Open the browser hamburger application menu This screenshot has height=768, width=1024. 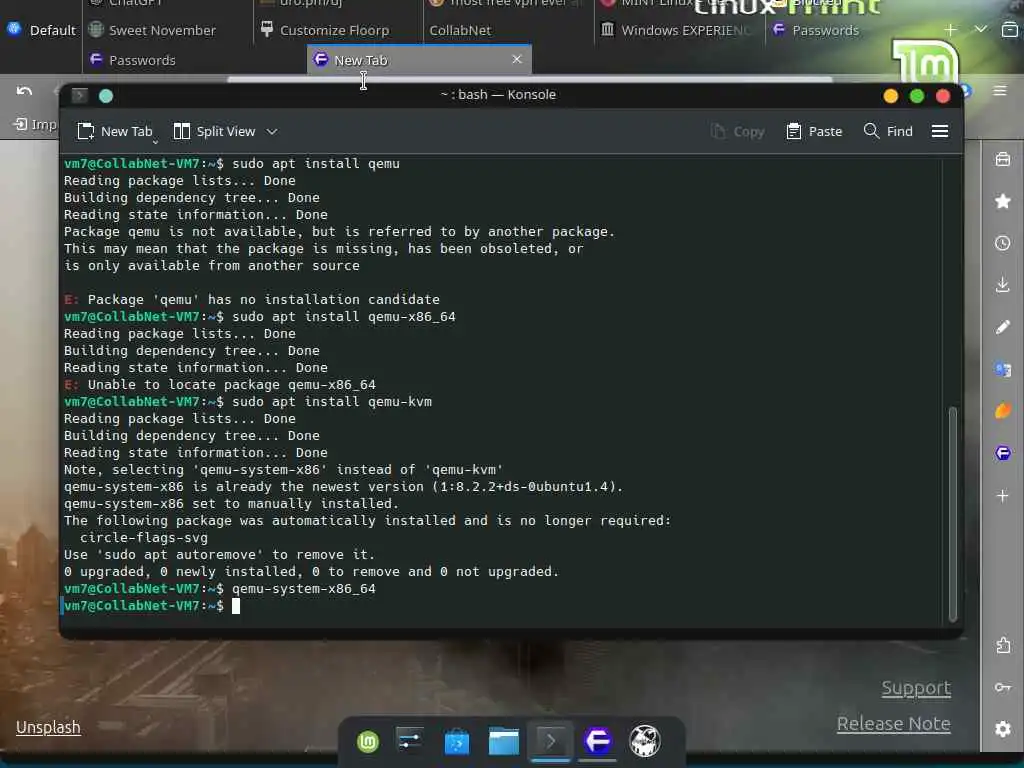coord(1000,91)
